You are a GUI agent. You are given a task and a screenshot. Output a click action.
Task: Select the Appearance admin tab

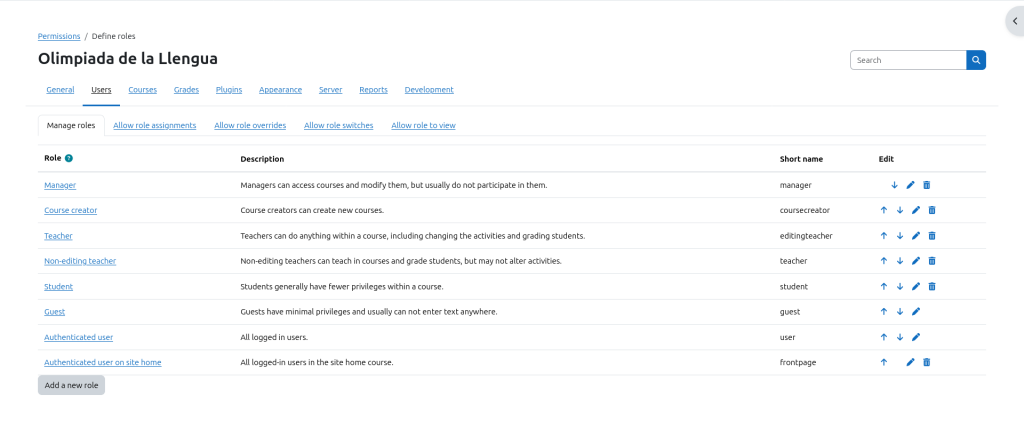tap(280, 90)
